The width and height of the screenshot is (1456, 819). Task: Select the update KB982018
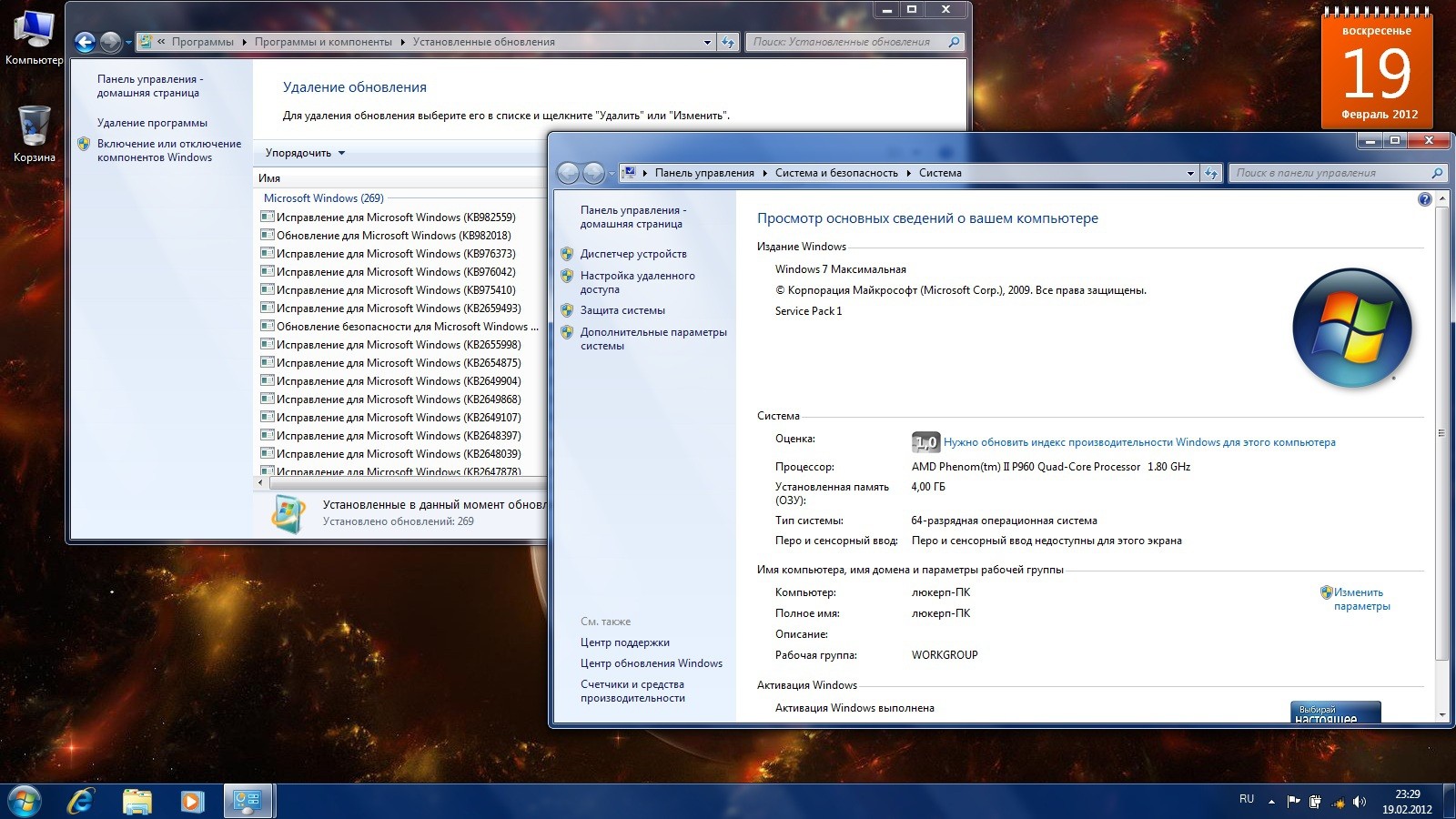[394, 236]
